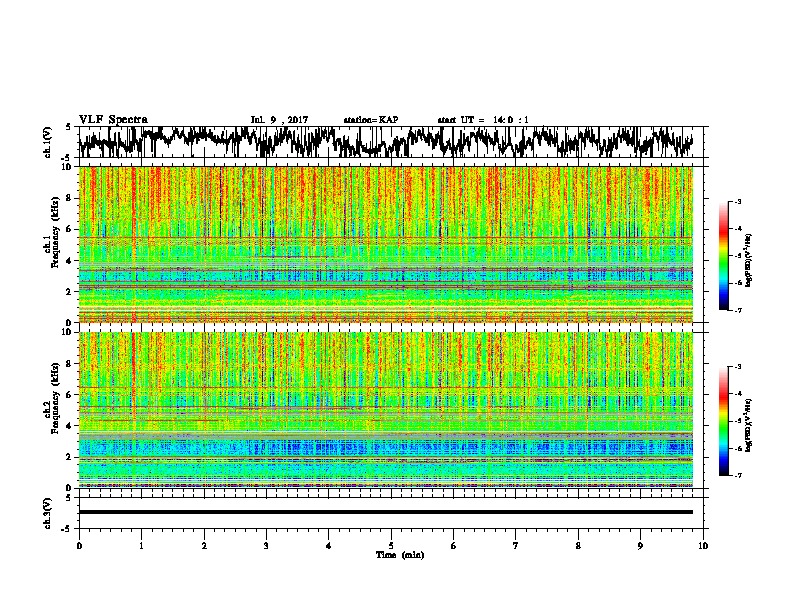Click the time-axis tick label "3"
Viewport: 792px width, 612px height.
(x=266, y=546)
